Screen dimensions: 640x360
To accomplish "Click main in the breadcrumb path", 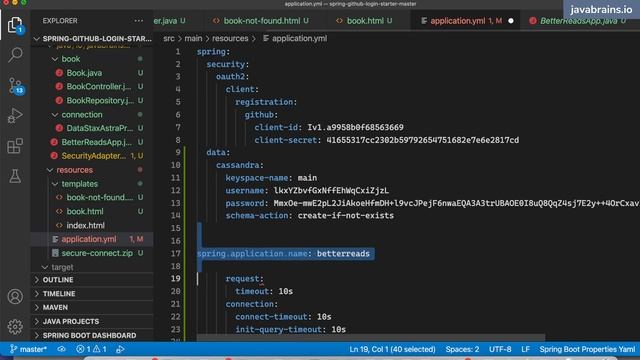I will [193, 38].
